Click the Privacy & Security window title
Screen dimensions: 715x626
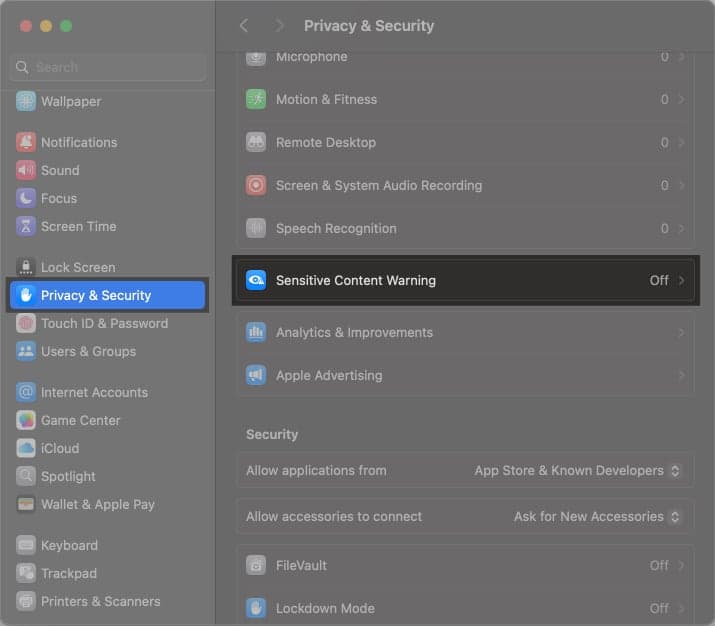(369, 26)
